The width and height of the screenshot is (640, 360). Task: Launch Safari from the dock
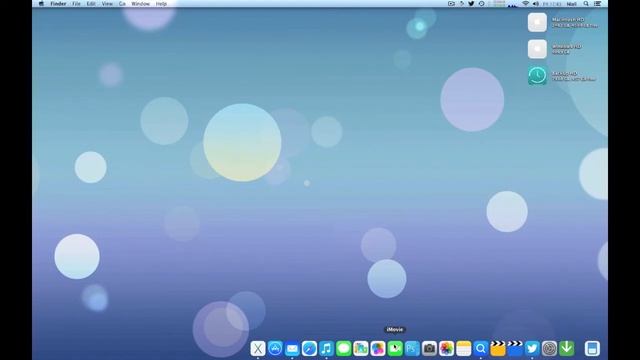309,349
